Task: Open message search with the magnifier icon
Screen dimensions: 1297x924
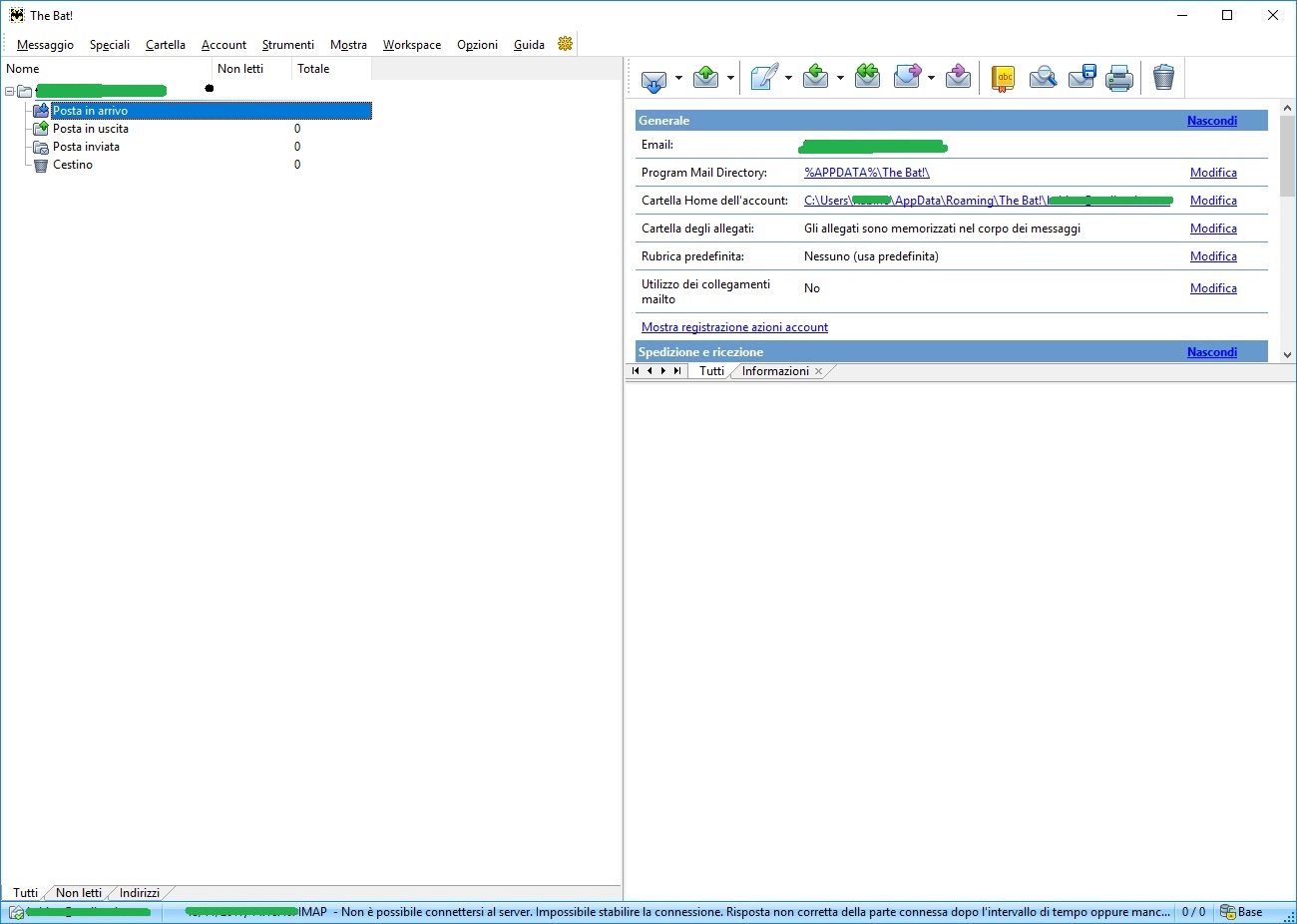Action: tap(1043, 77)
